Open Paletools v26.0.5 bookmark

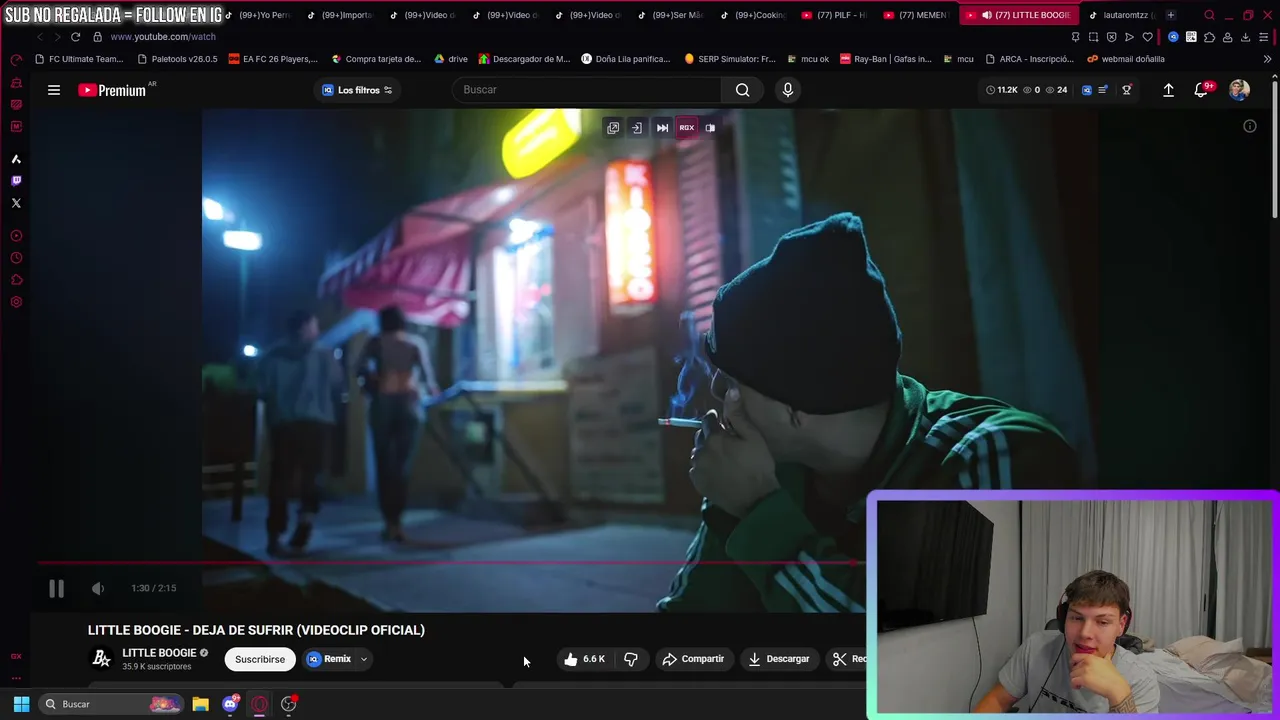coord(177,59)
